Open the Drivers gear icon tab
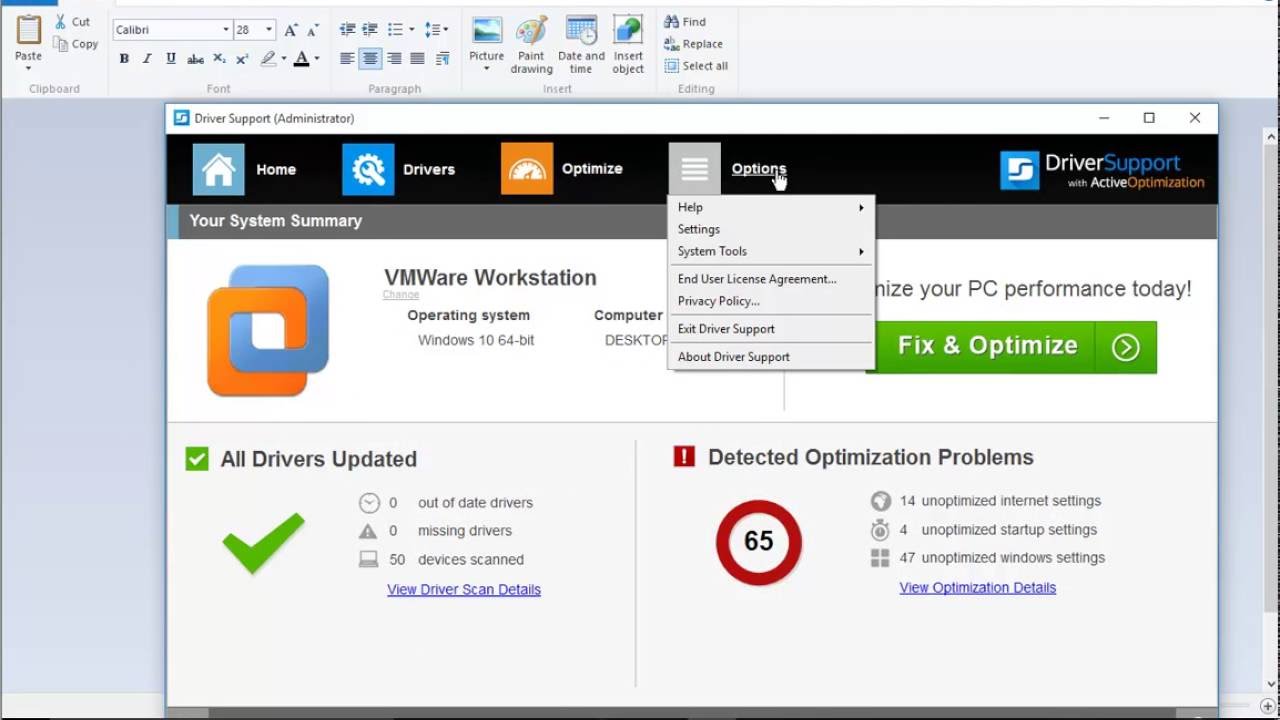Image resolution: width=1280 pixels, height=720 pixels. click(368, 169)
